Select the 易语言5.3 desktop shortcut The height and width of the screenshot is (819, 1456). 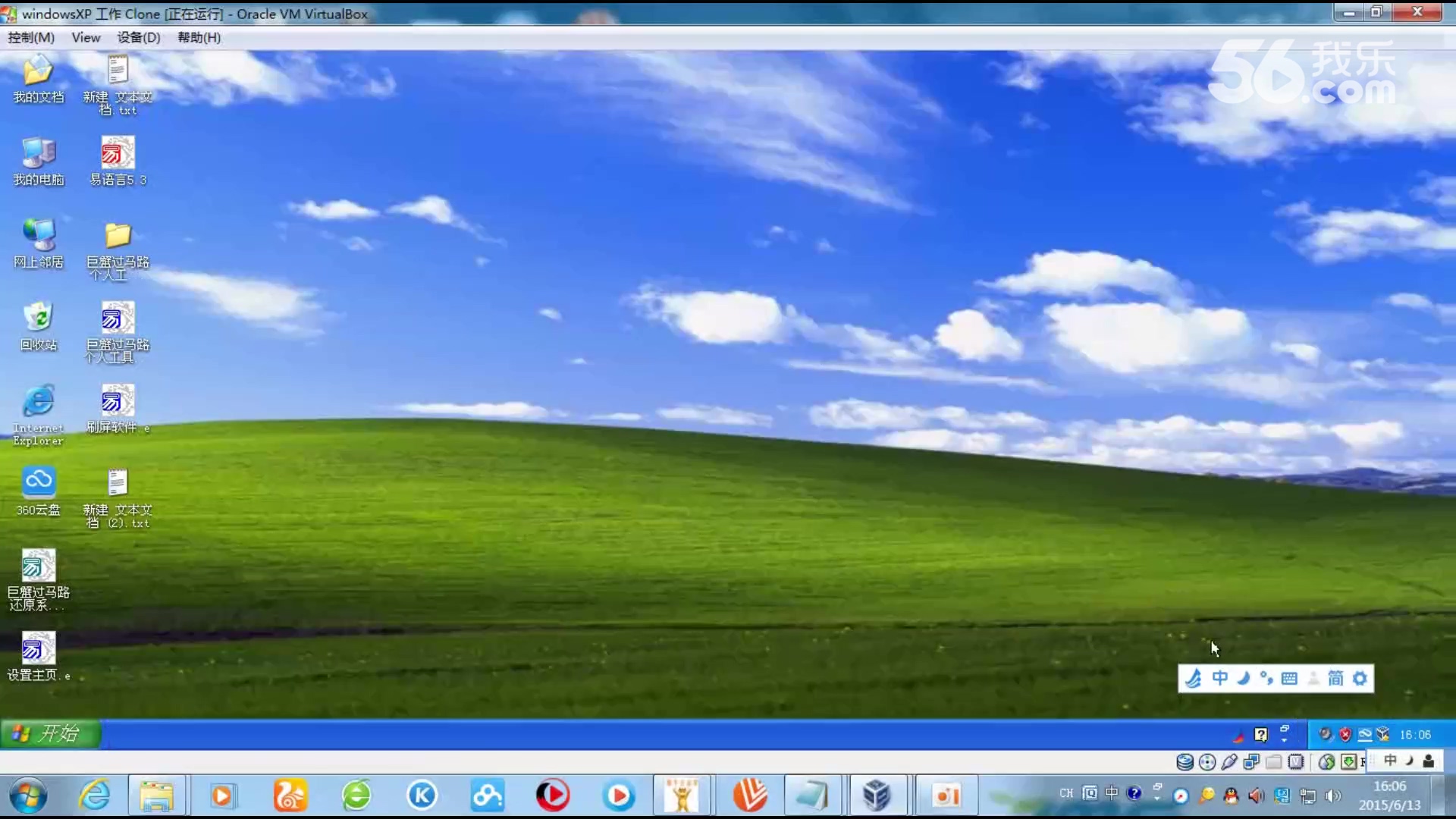(118, 162)
